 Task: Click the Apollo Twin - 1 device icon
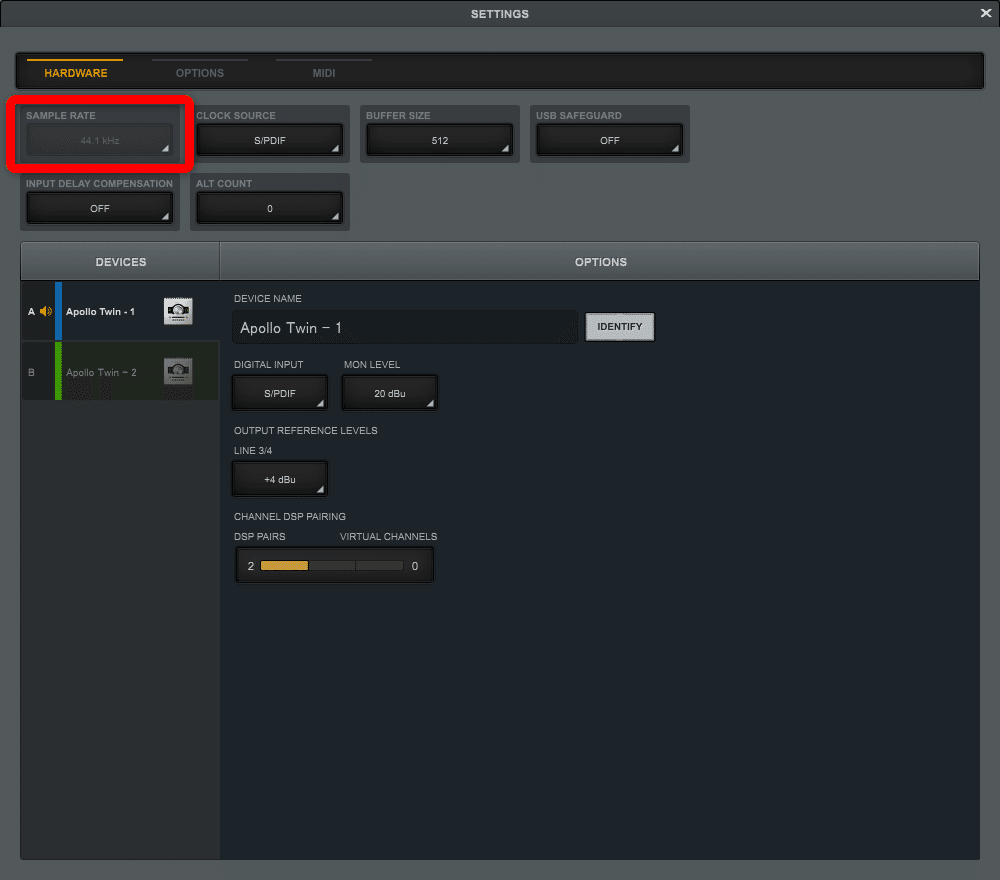[178, 311]
